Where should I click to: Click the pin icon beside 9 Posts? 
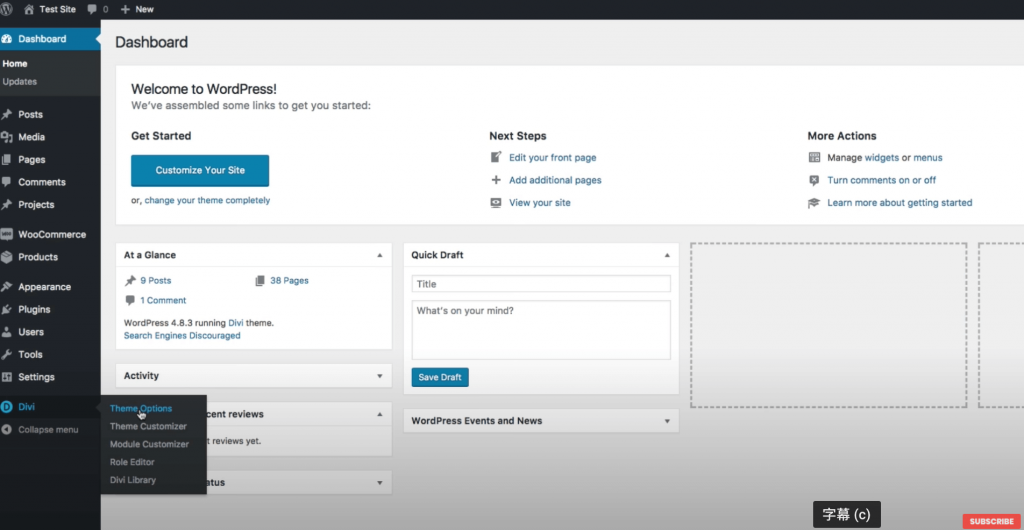131,281
